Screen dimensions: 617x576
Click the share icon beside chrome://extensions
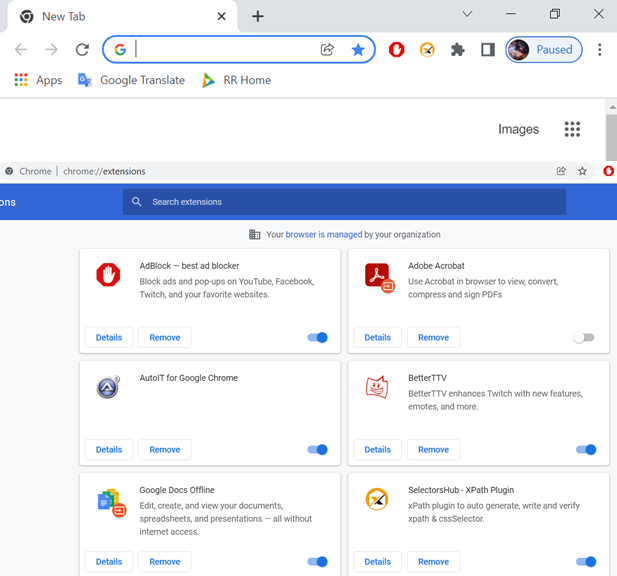[561, 171]
